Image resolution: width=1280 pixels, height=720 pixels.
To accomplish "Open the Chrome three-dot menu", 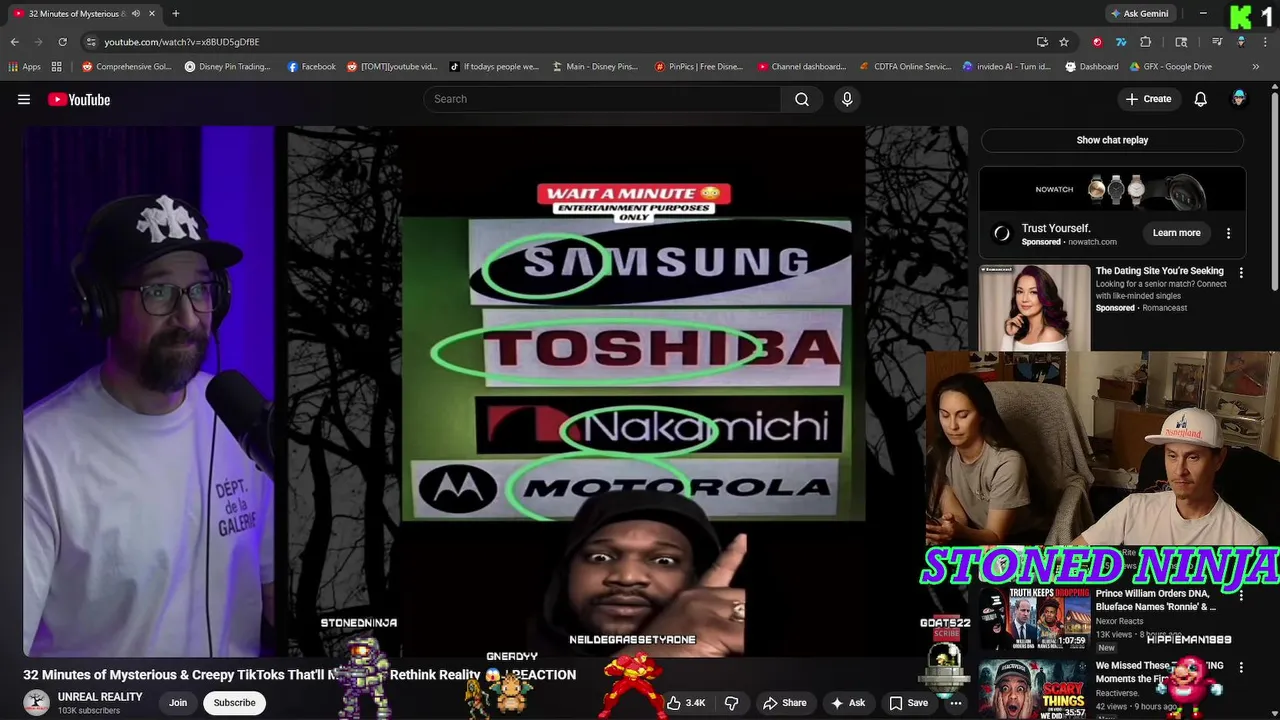I will [1264, 42].
